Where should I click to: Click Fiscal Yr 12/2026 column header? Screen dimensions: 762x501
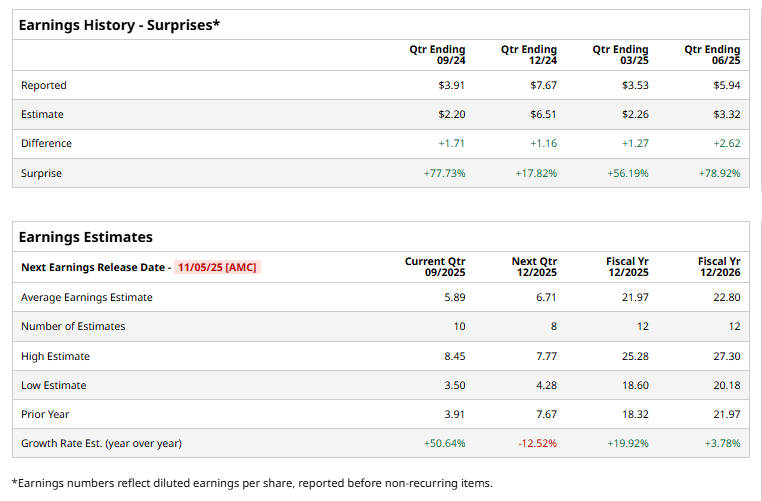point(718,267)
